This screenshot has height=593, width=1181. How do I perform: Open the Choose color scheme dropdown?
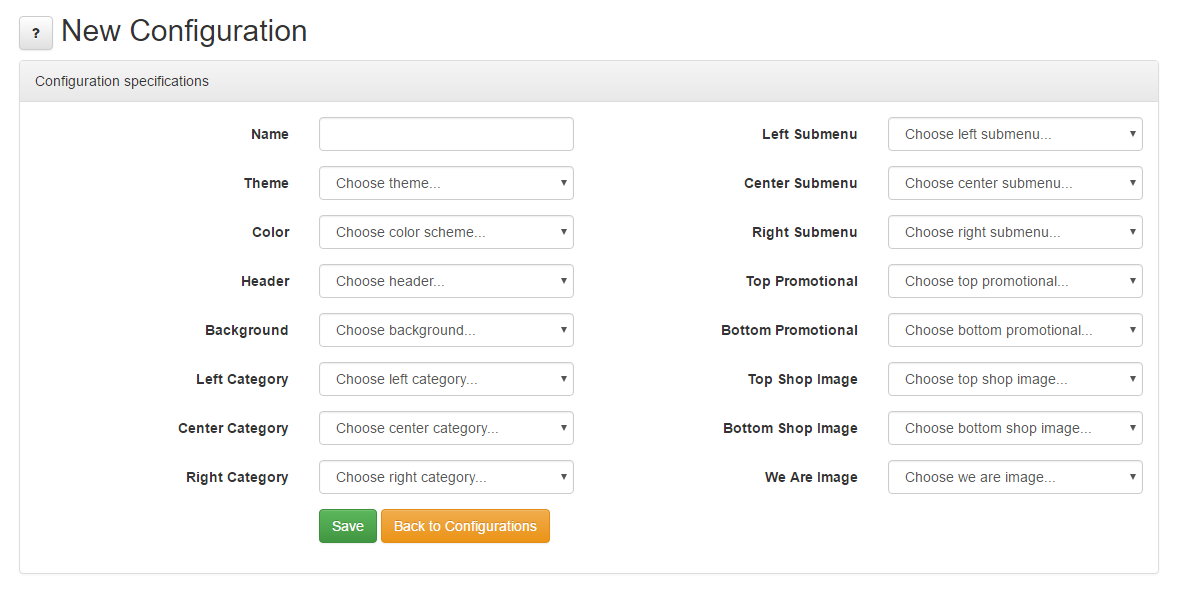(x=446, y=232)
